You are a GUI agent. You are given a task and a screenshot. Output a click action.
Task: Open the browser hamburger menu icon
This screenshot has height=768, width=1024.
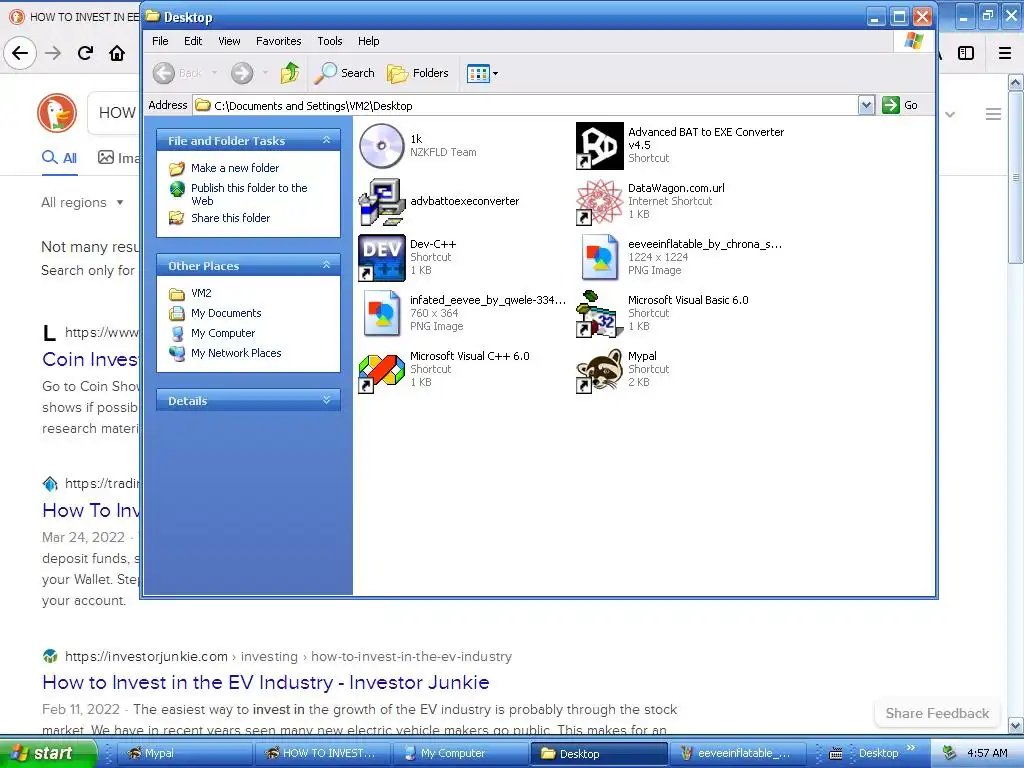tap(1005, 53)
